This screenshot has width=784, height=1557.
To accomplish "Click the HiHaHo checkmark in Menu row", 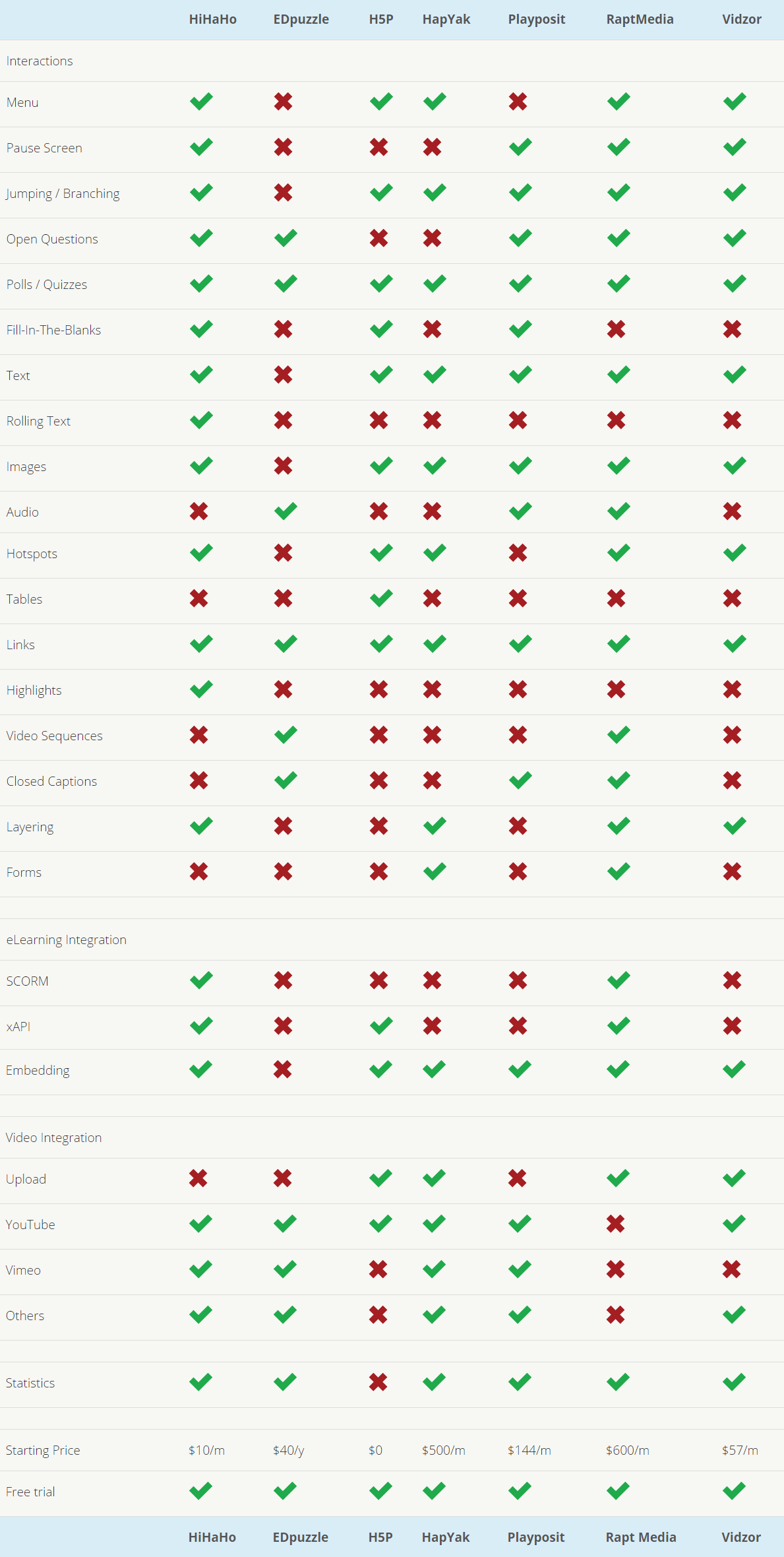I will point(201,102).
